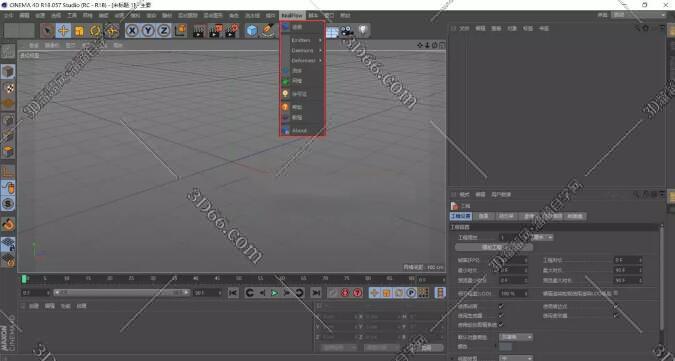This screenshot has width=675, height=361.
Task: Toggle the second left-column checkbox in project settings
Action: tap(501, 315)
